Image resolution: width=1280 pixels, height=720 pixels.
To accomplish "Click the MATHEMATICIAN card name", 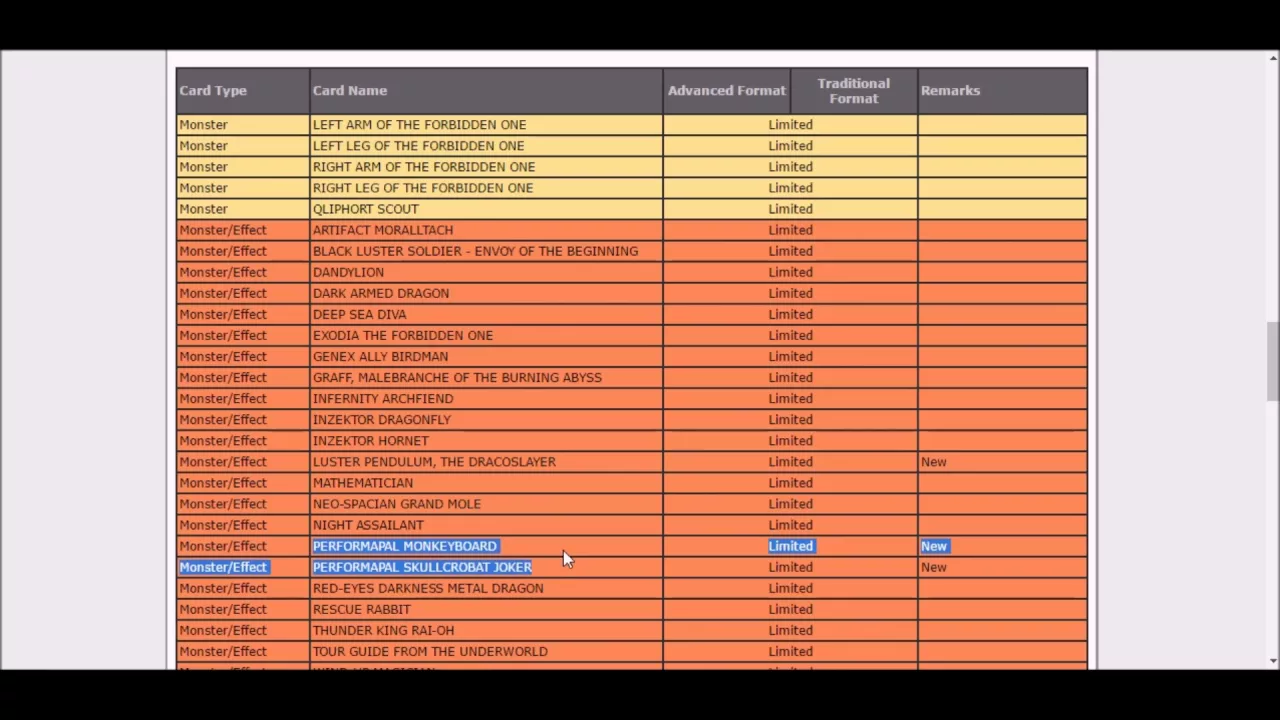I will click(x=363, y=483).
